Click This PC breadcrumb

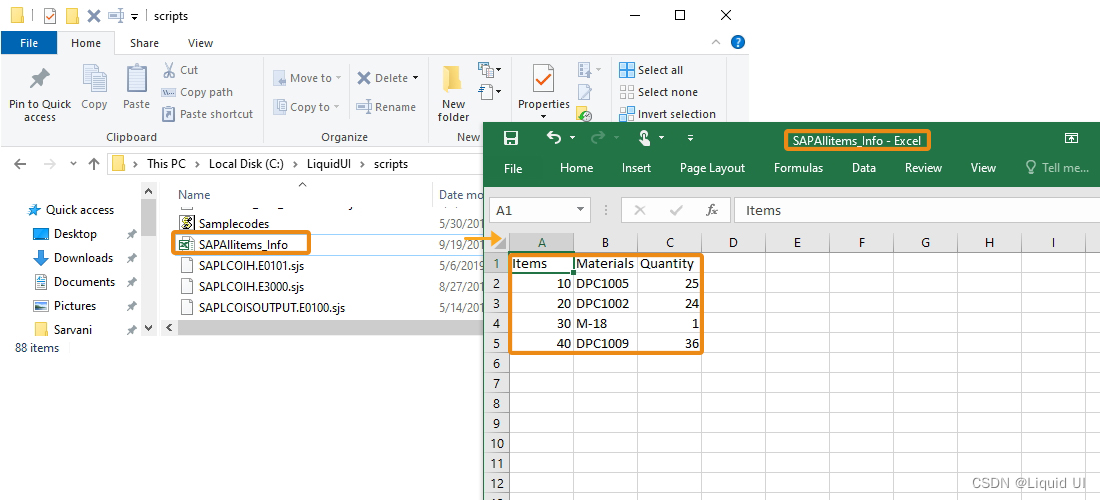167,164
